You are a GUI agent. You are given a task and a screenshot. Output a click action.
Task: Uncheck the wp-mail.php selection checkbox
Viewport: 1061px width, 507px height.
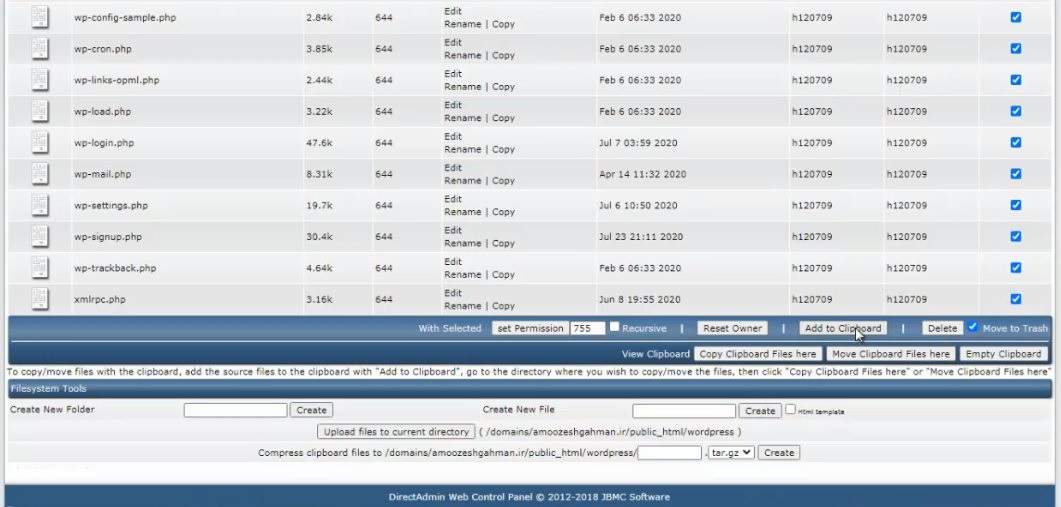[1016, 174]
